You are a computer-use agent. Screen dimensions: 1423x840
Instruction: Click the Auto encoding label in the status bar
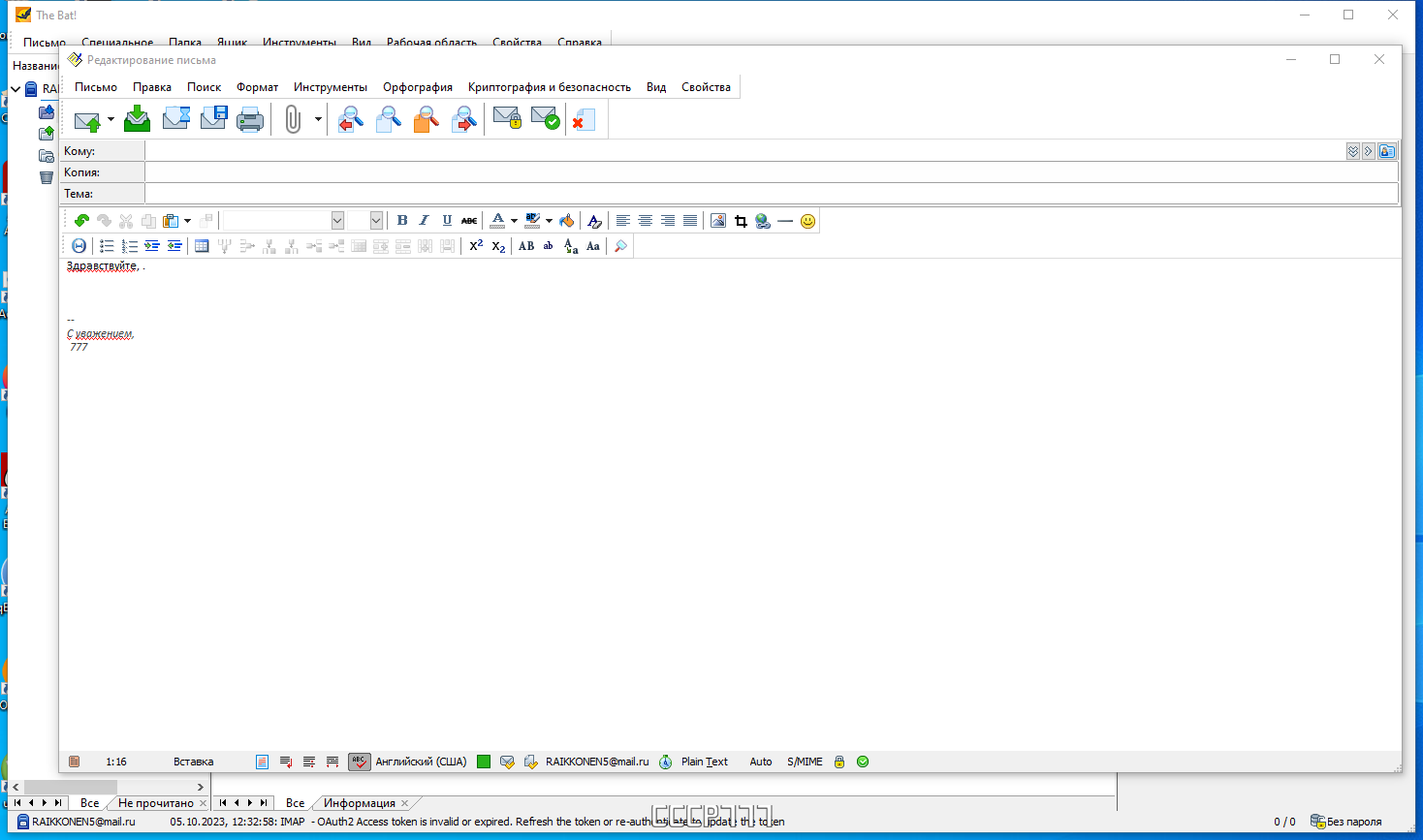[761, 762]
